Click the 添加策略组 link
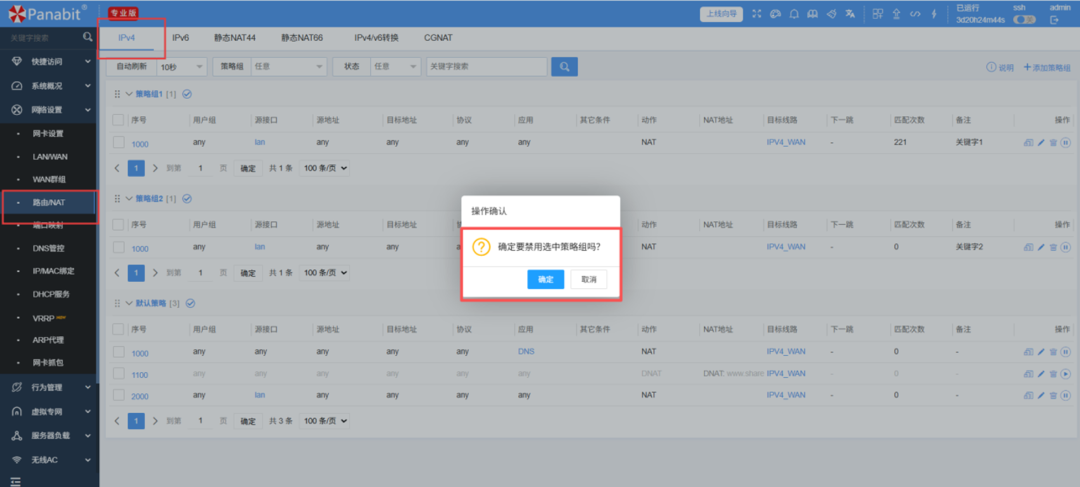The width and height of the screenshot is (1080, 487). click(1047, 68)
